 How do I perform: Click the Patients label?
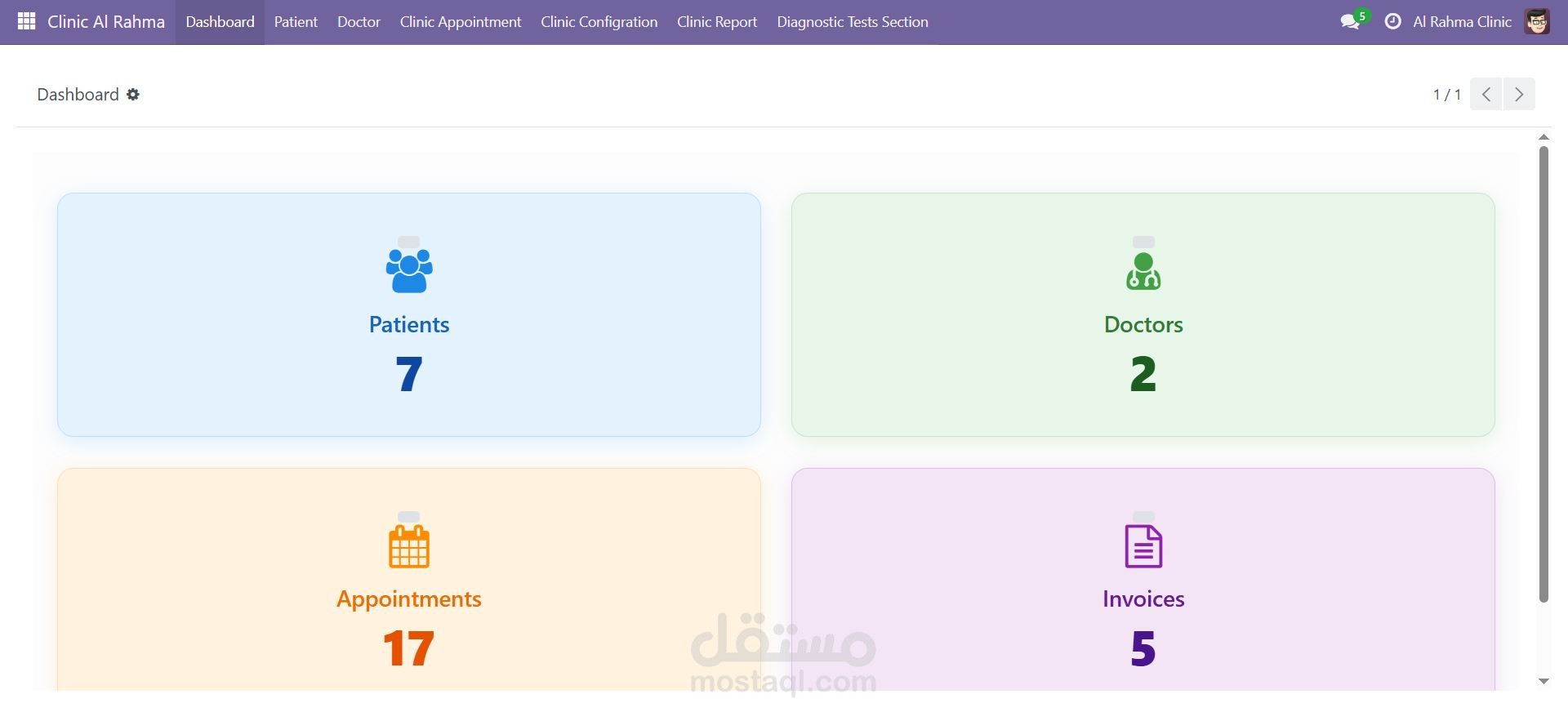(x=409, y=324)
